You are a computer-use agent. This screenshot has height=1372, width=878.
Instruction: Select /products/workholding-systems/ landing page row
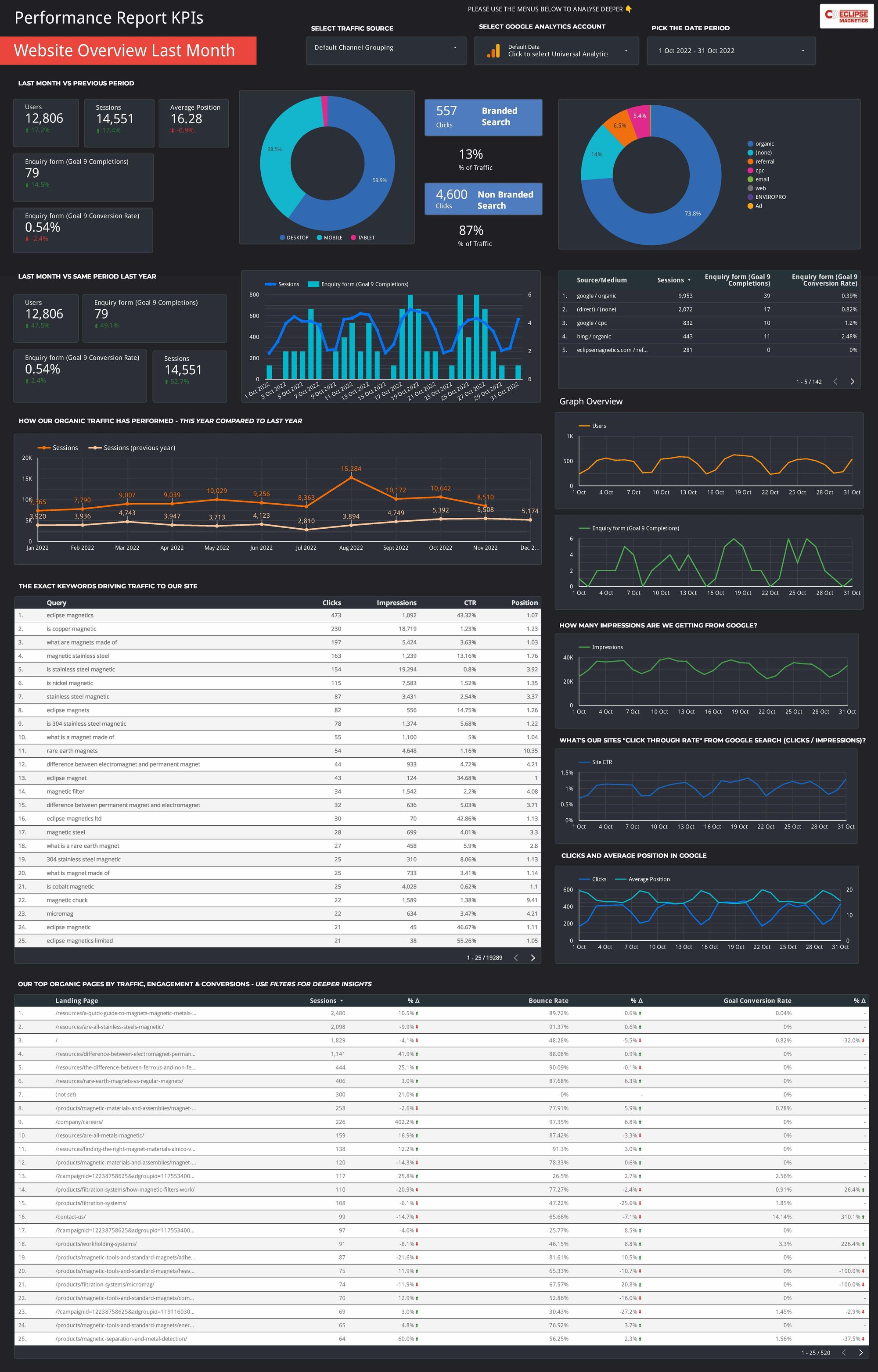coord(440,1244)
